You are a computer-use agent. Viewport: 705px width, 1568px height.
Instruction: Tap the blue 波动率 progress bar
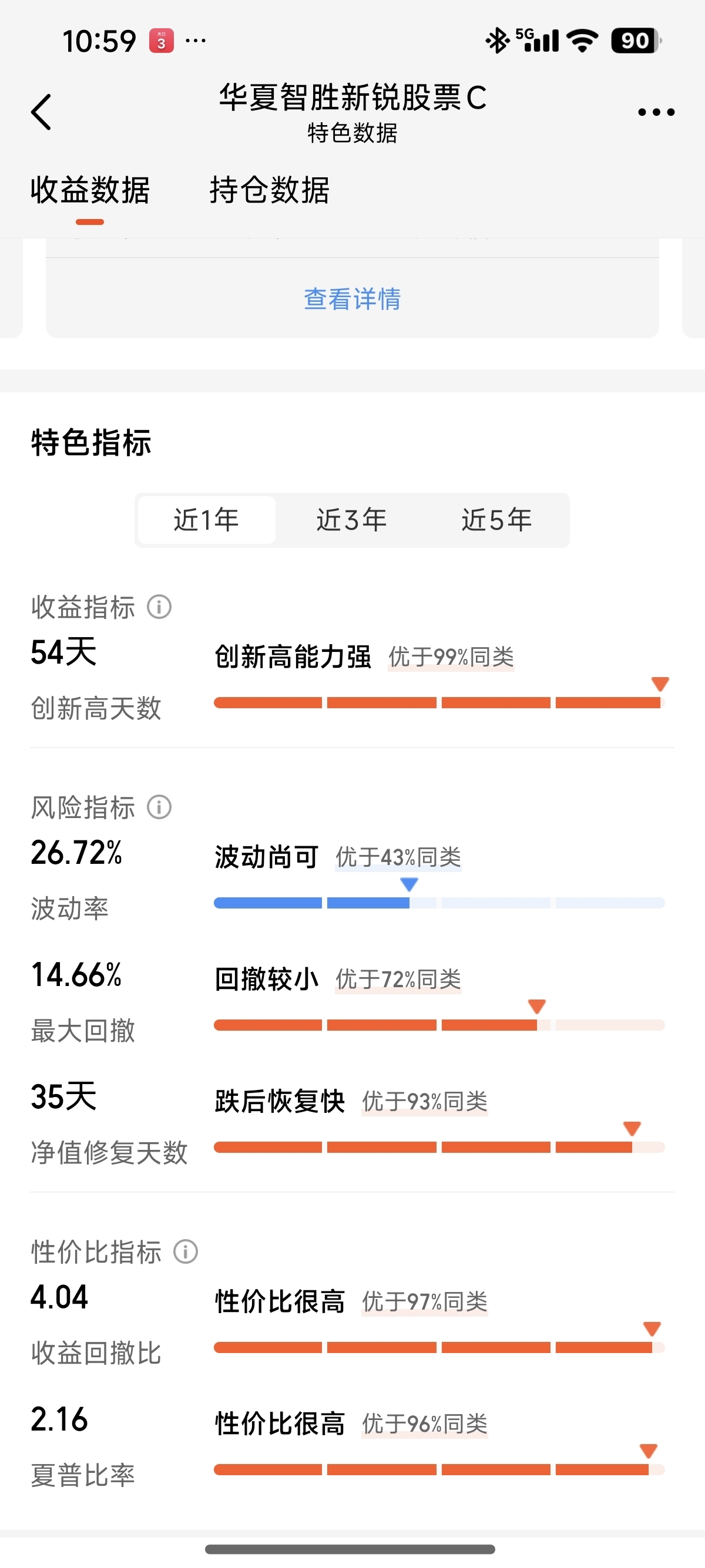click(x=439, y=903)
